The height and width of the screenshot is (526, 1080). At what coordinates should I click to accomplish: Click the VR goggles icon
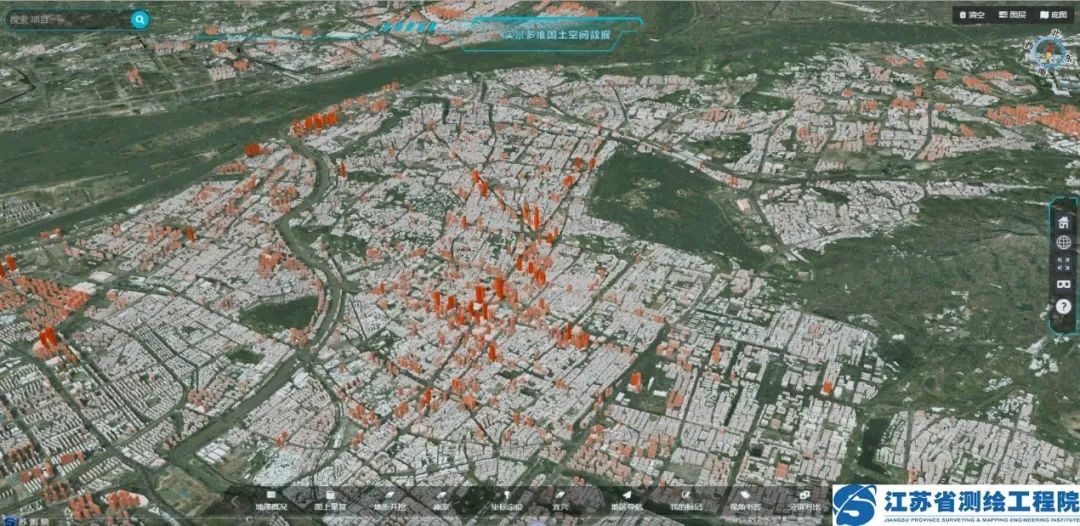1063,285
